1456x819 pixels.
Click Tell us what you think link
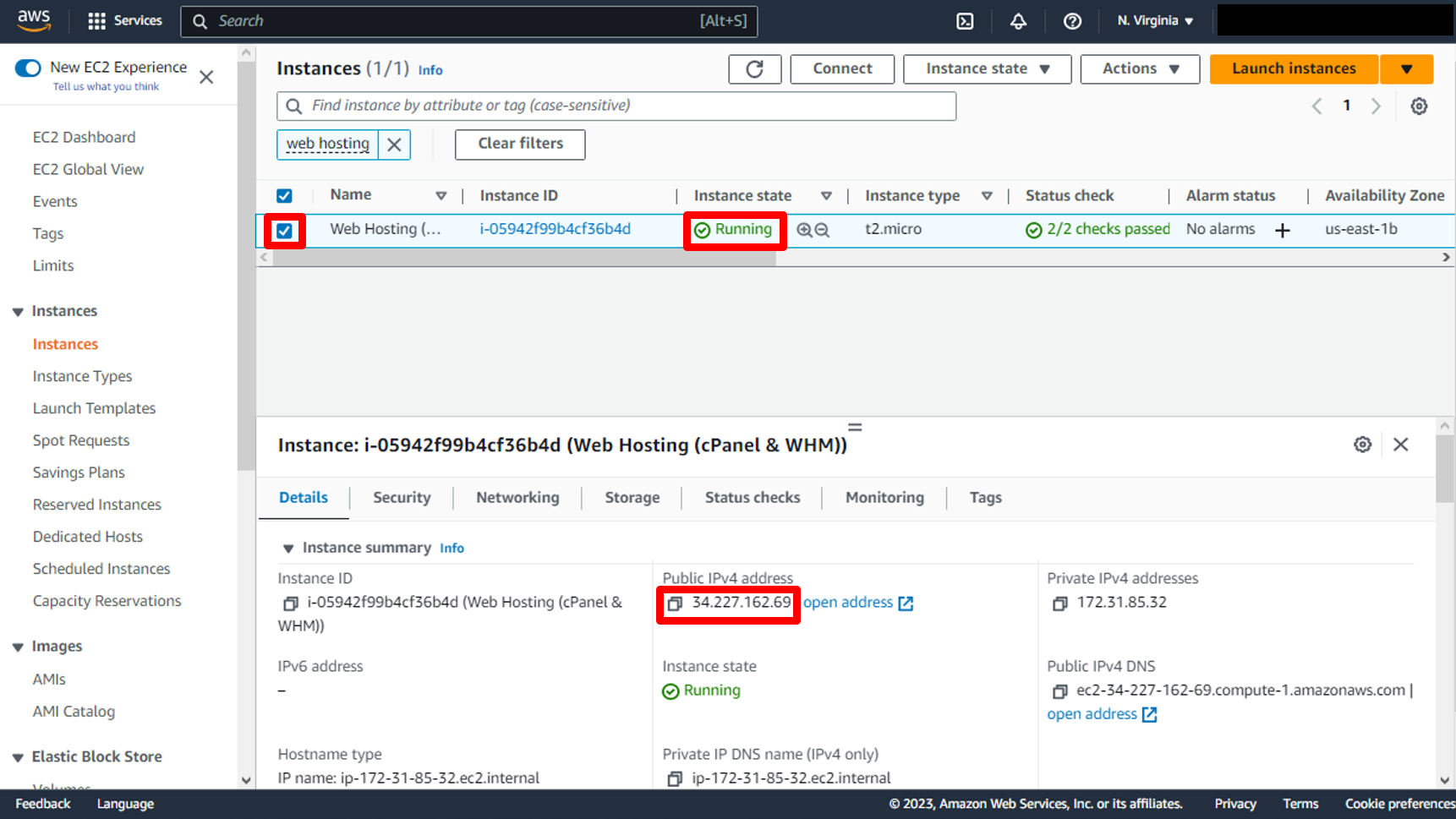point(106,87)
